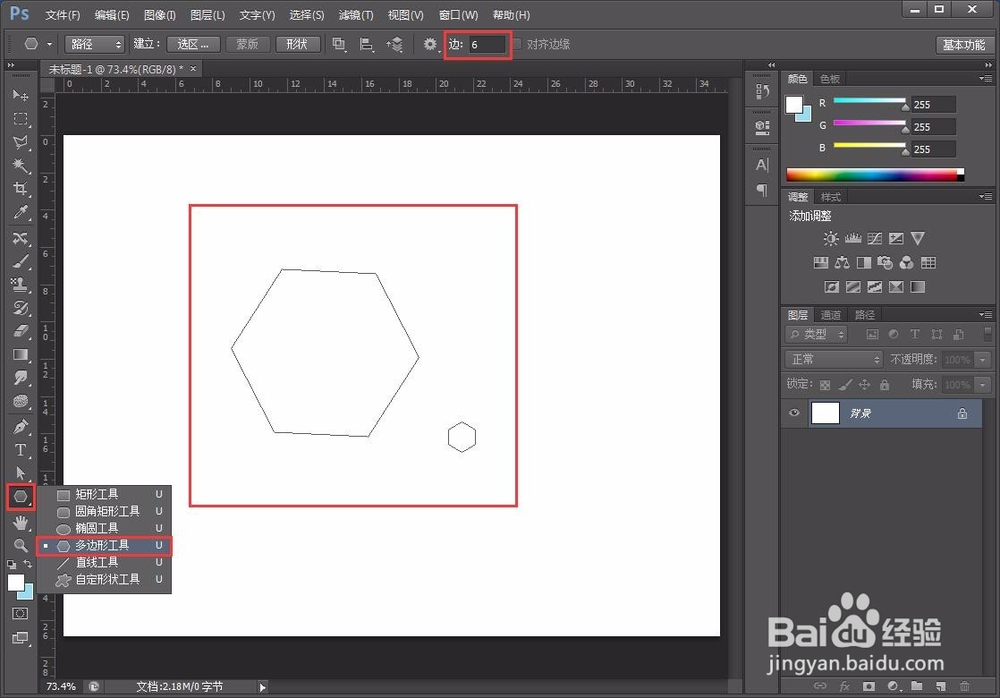Select the Zoom tool

pyautogui.click(x=20, y=546)
